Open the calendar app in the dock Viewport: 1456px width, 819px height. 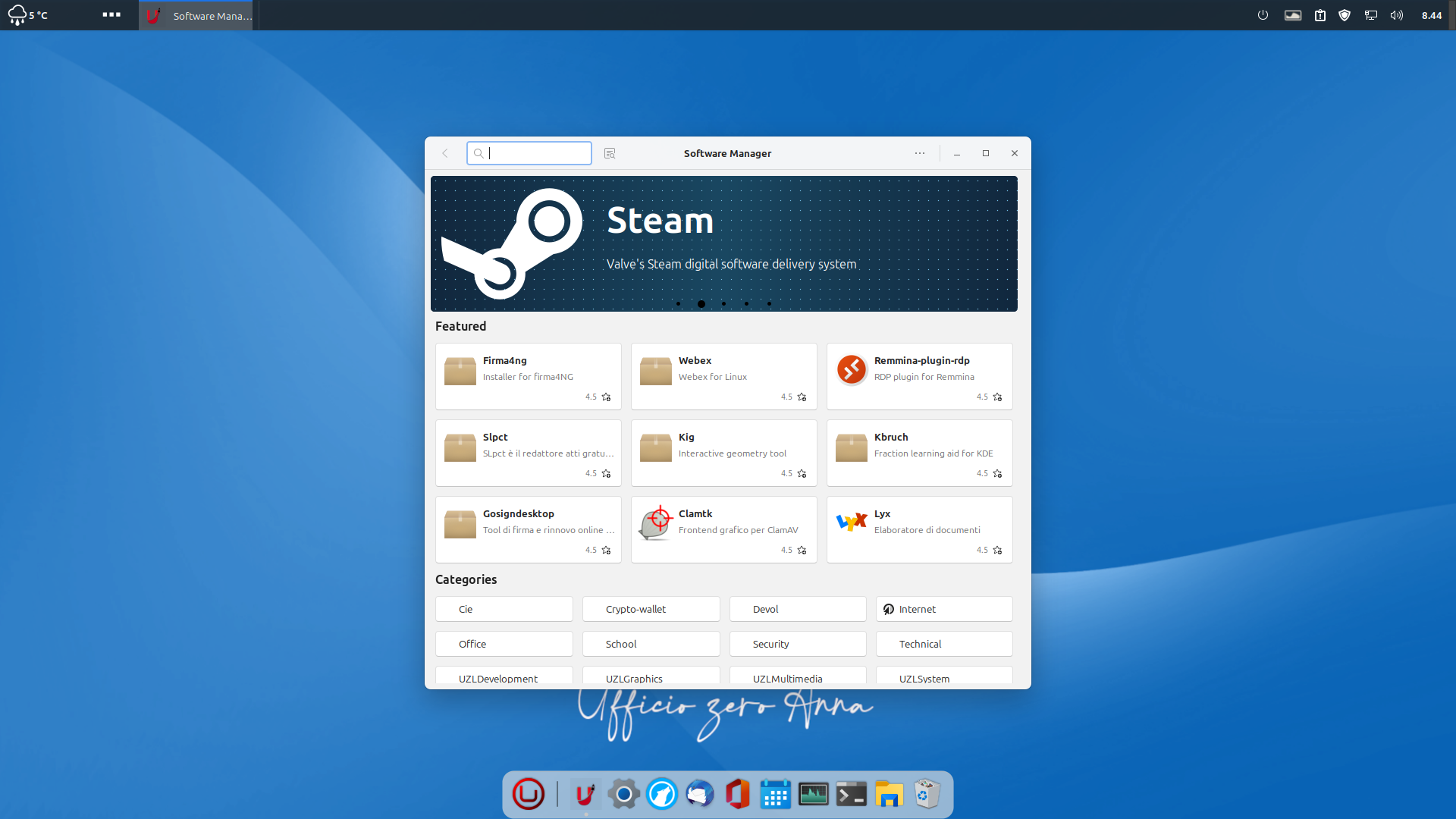[775, 795]
